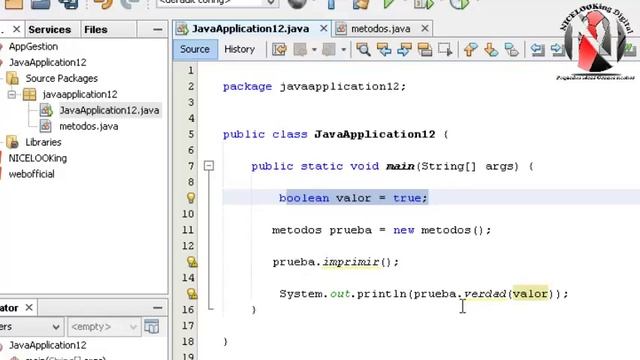
Task: Click Shift Line Left icon
Action: pos(537,50)
